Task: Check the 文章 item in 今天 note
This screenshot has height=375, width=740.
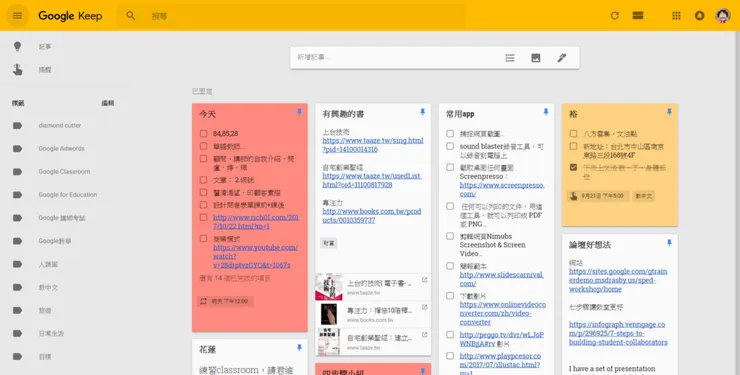Action: [x=203, y=180]
